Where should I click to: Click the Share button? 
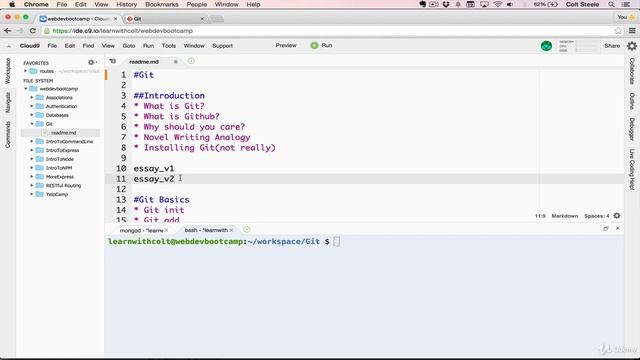point(612,46)
